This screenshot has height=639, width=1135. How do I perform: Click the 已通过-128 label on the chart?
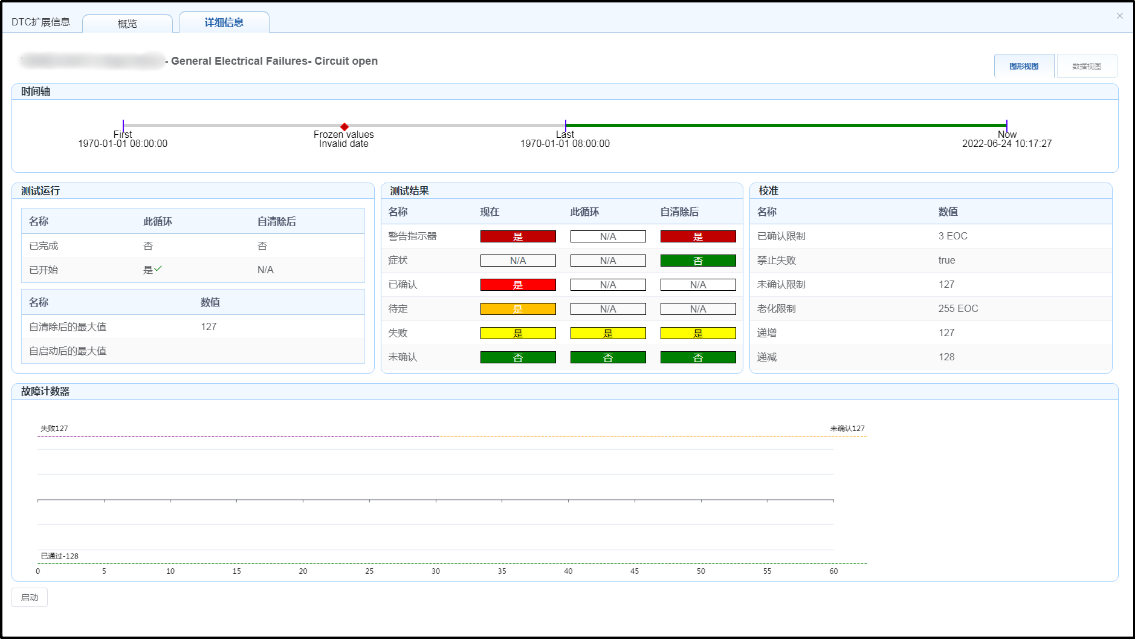tap(59, 556)
